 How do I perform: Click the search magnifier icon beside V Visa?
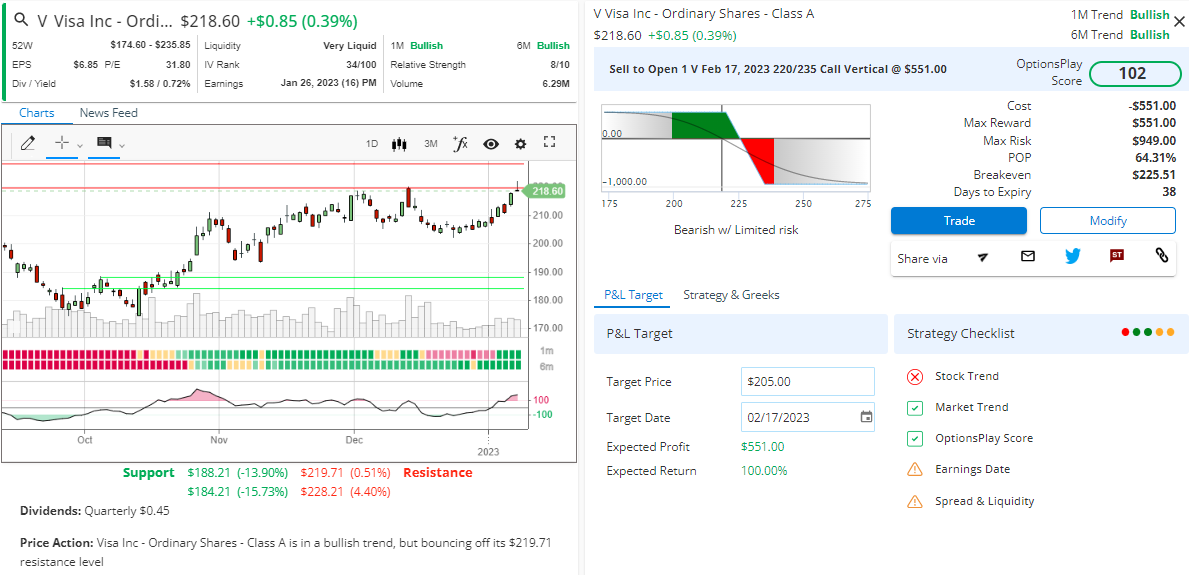tap(22, 20)
